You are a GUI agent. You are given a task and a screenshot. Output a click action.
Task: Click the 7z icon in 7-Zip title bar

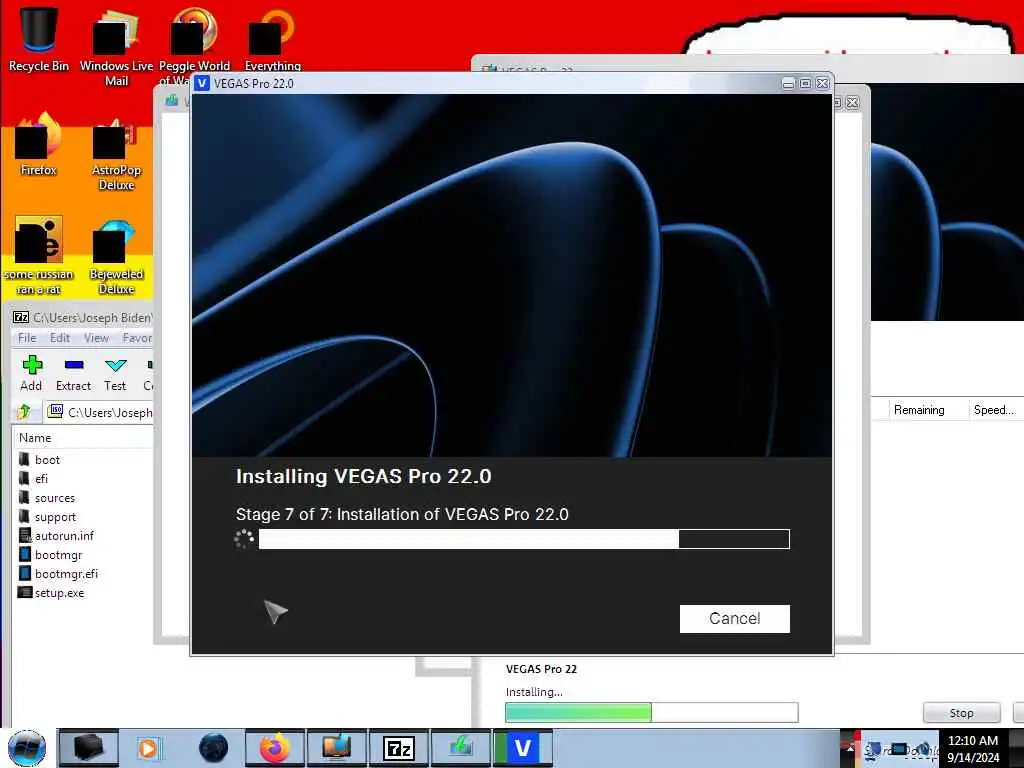21,317
